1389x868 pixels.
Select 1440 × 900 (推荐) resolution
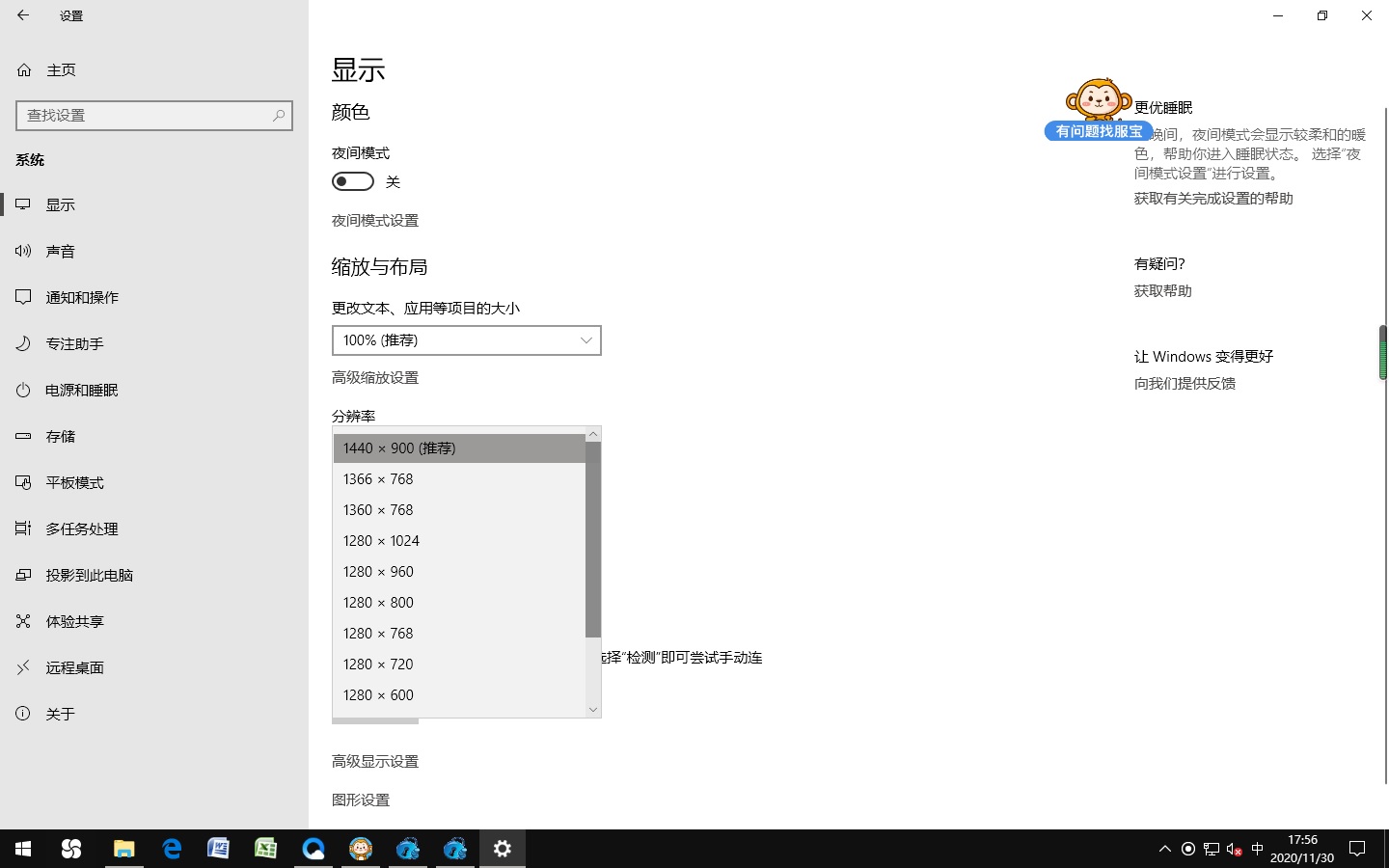point(459,448)
